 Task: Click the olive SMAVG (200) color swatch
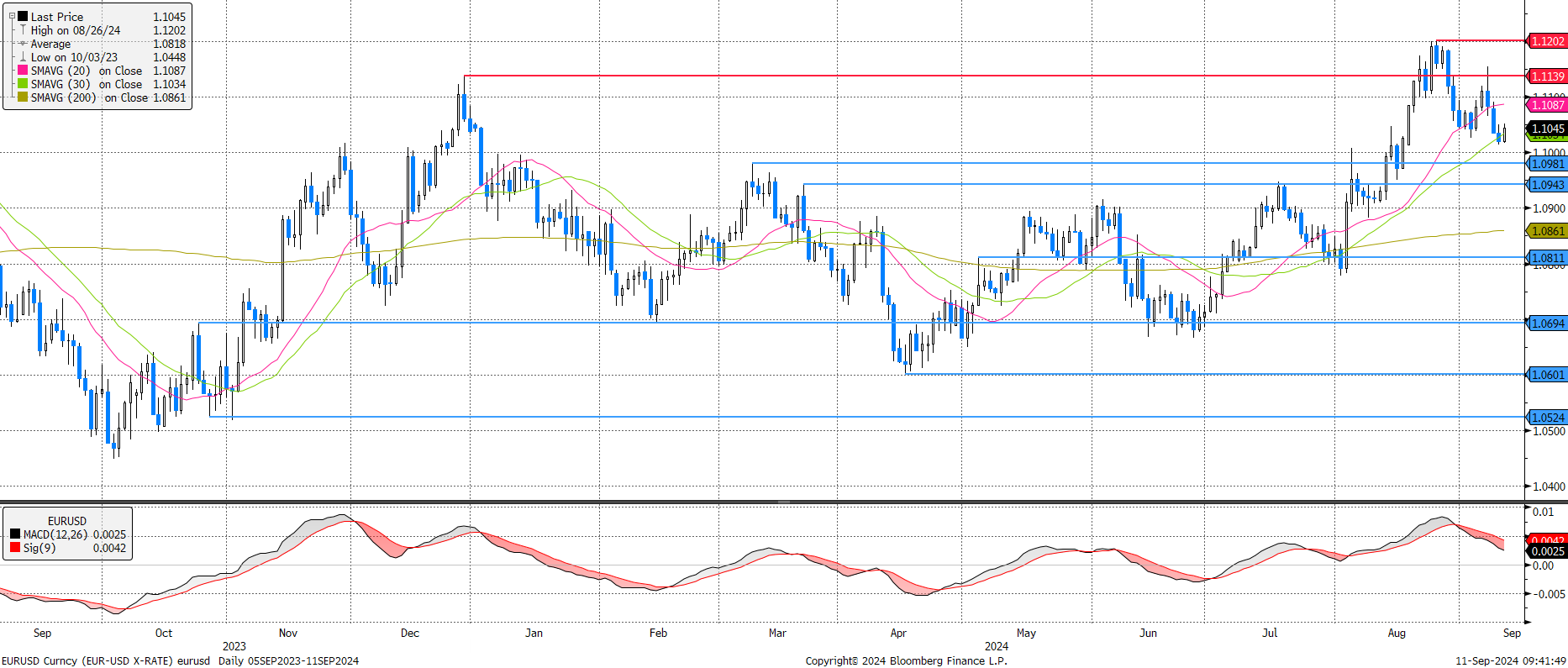point(23,97)
